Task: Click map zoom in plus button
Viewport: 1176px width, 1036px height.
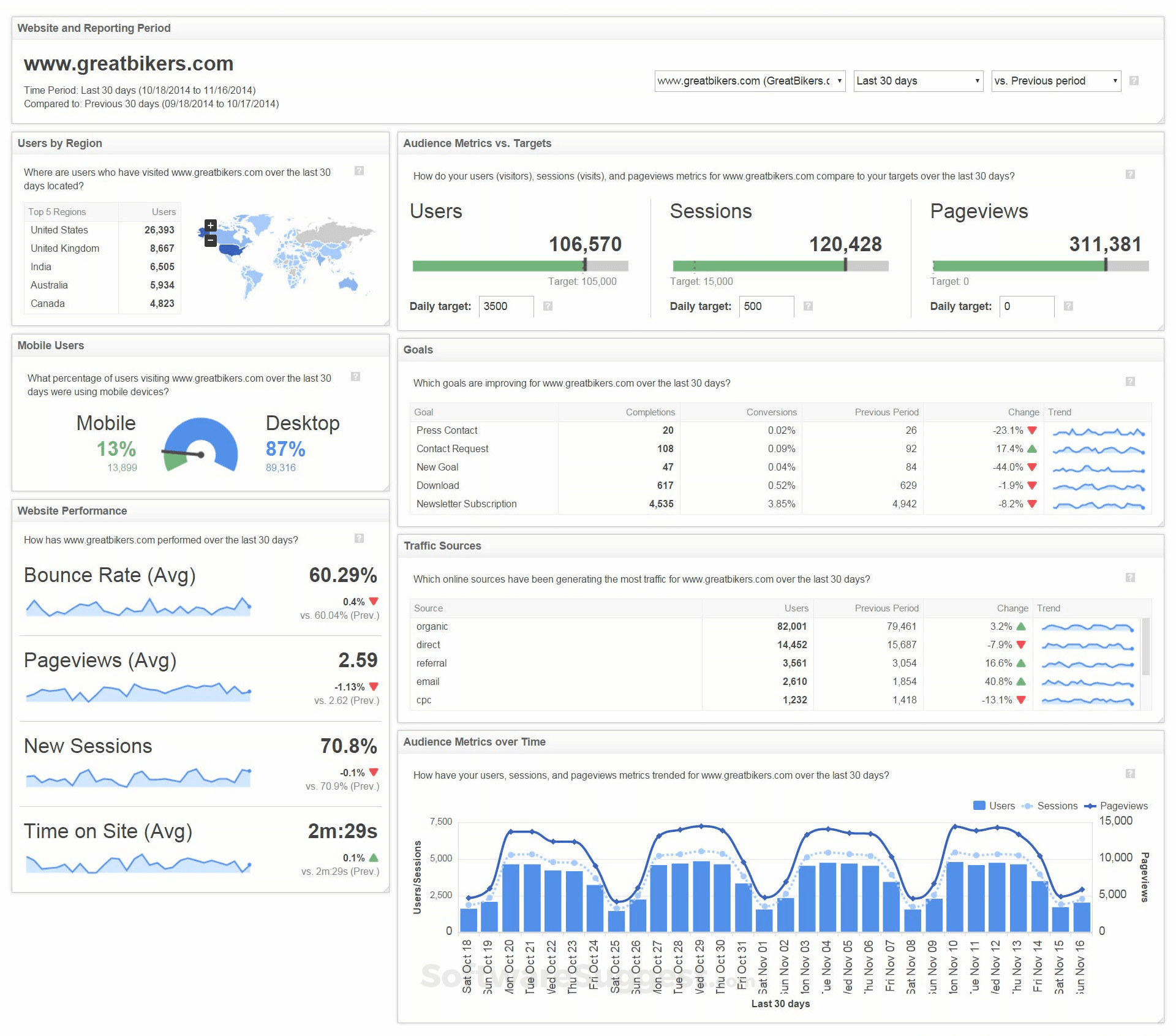Action: point(210,225)
